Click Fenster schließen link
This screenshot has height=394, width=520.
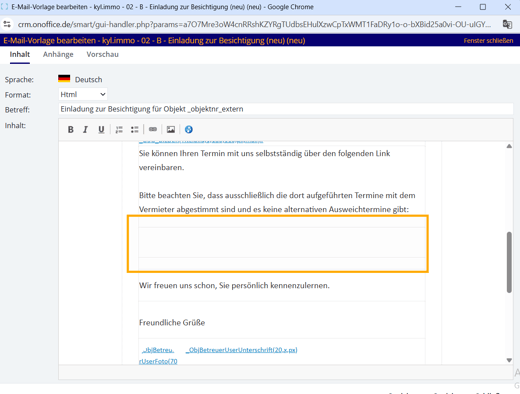[x=488, y=41]
